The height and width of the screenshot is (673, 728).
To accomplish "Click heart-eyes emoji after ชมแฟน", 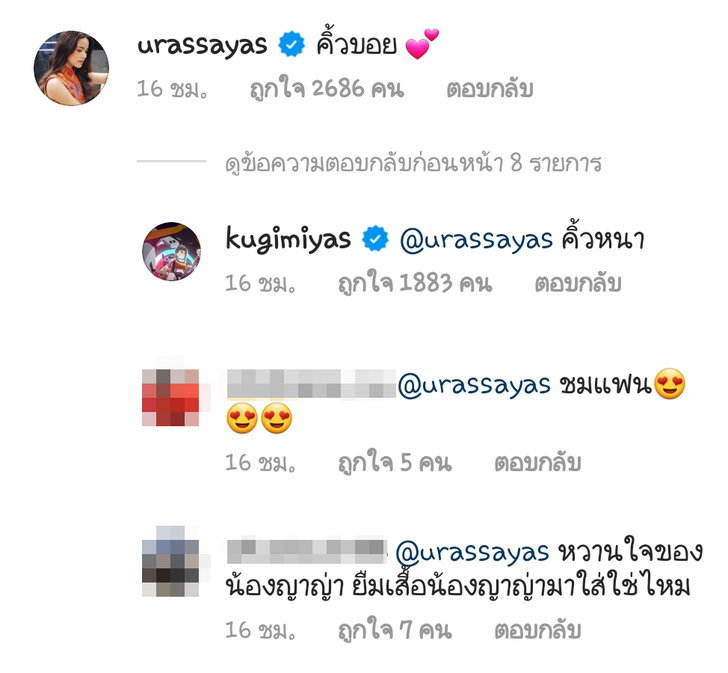I will pos(670,384).
